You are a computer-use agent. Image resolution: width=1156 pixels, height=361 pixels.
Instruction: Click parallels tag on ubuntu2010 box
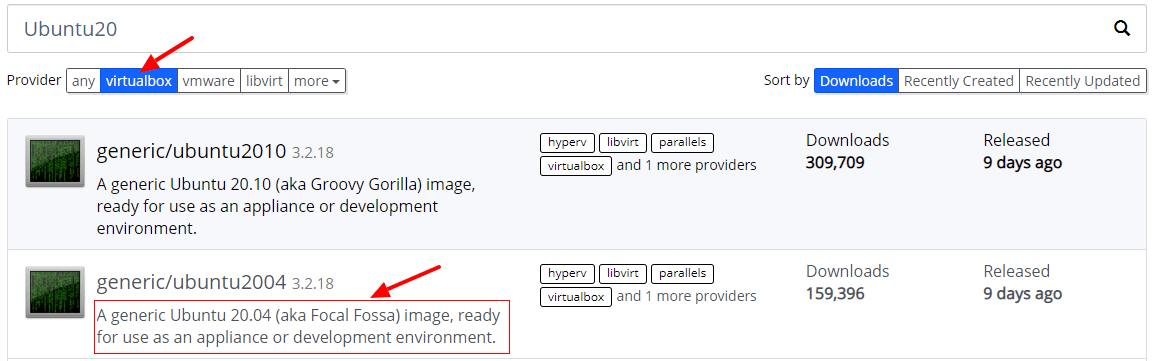[682, 143]
